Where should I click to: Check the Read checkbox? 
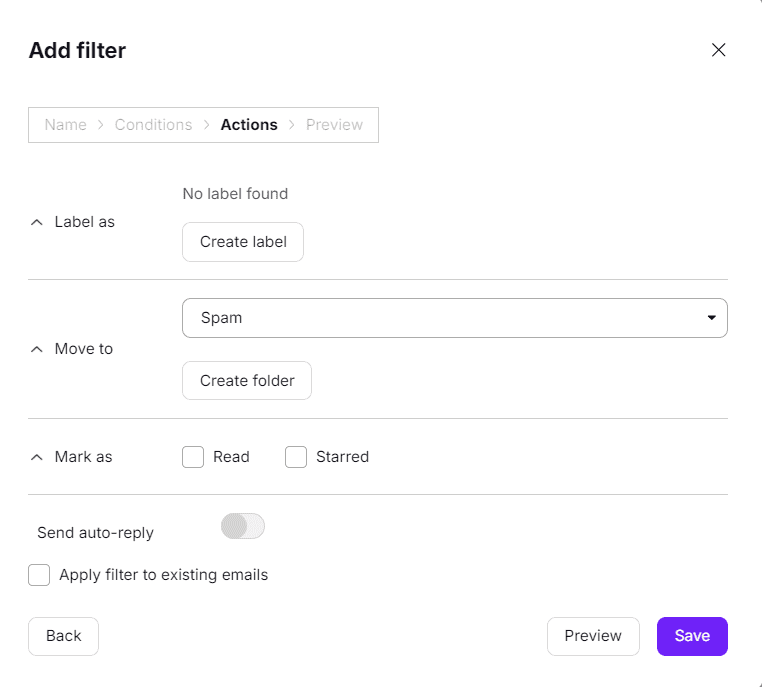click(193, 457)
